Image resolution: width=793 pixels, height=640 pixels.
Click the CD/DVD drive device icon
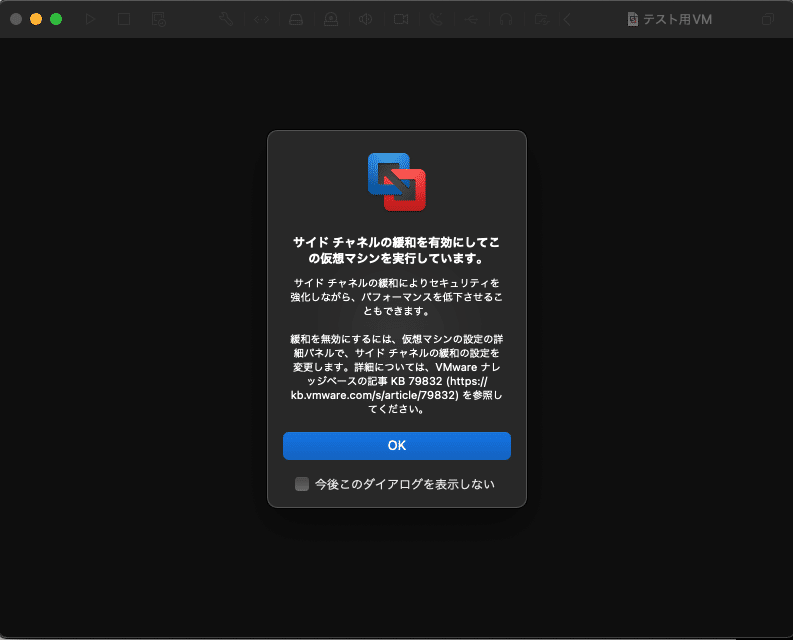click(331, 19)
